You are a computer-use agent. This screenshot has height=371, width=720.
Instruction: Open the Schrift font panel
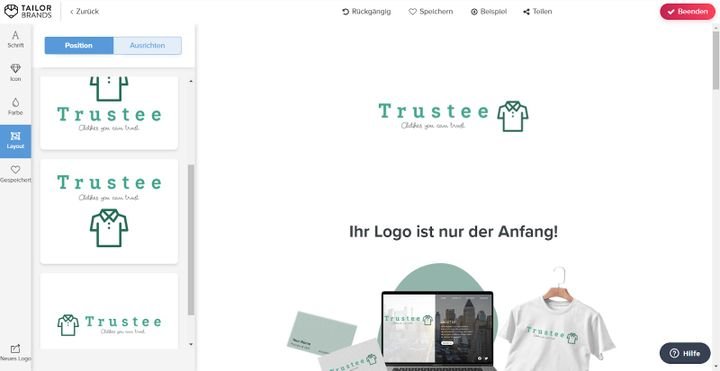click(16, 40)
